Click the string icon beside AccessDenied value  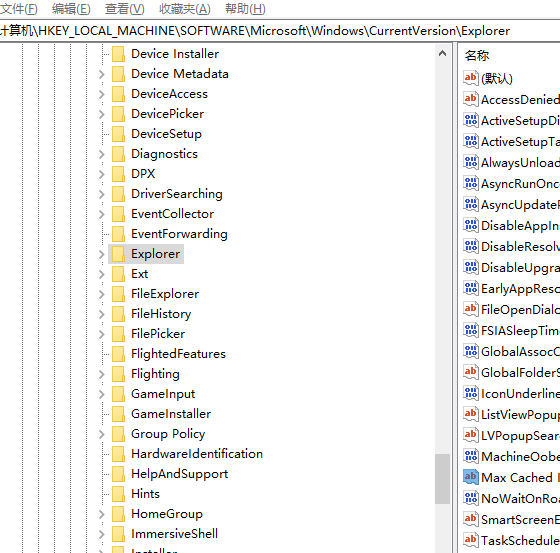tap(471, 99)
